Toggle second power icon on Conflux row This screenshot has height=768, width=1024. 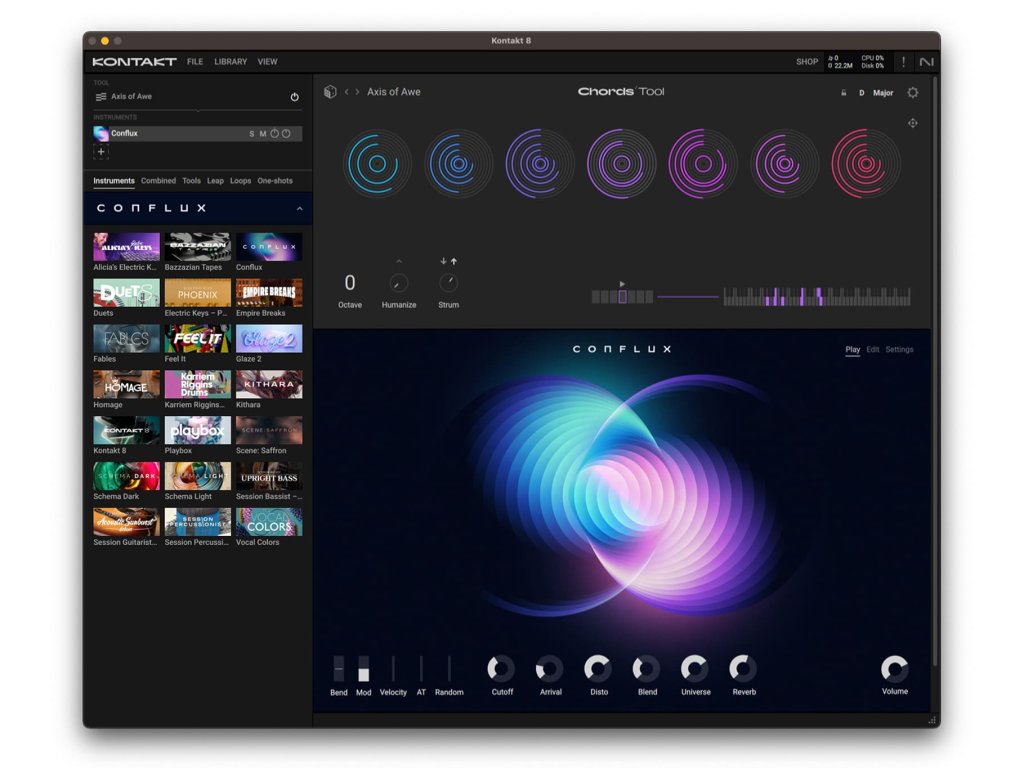(x=286, y=133)
